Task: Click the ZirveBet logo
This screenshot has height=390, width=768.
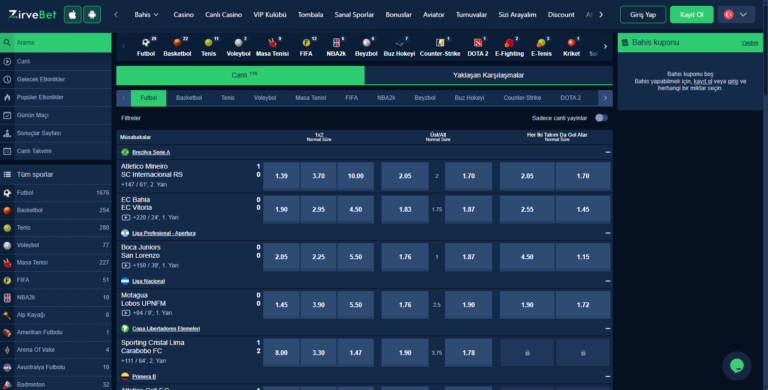Action: [32, 15]
